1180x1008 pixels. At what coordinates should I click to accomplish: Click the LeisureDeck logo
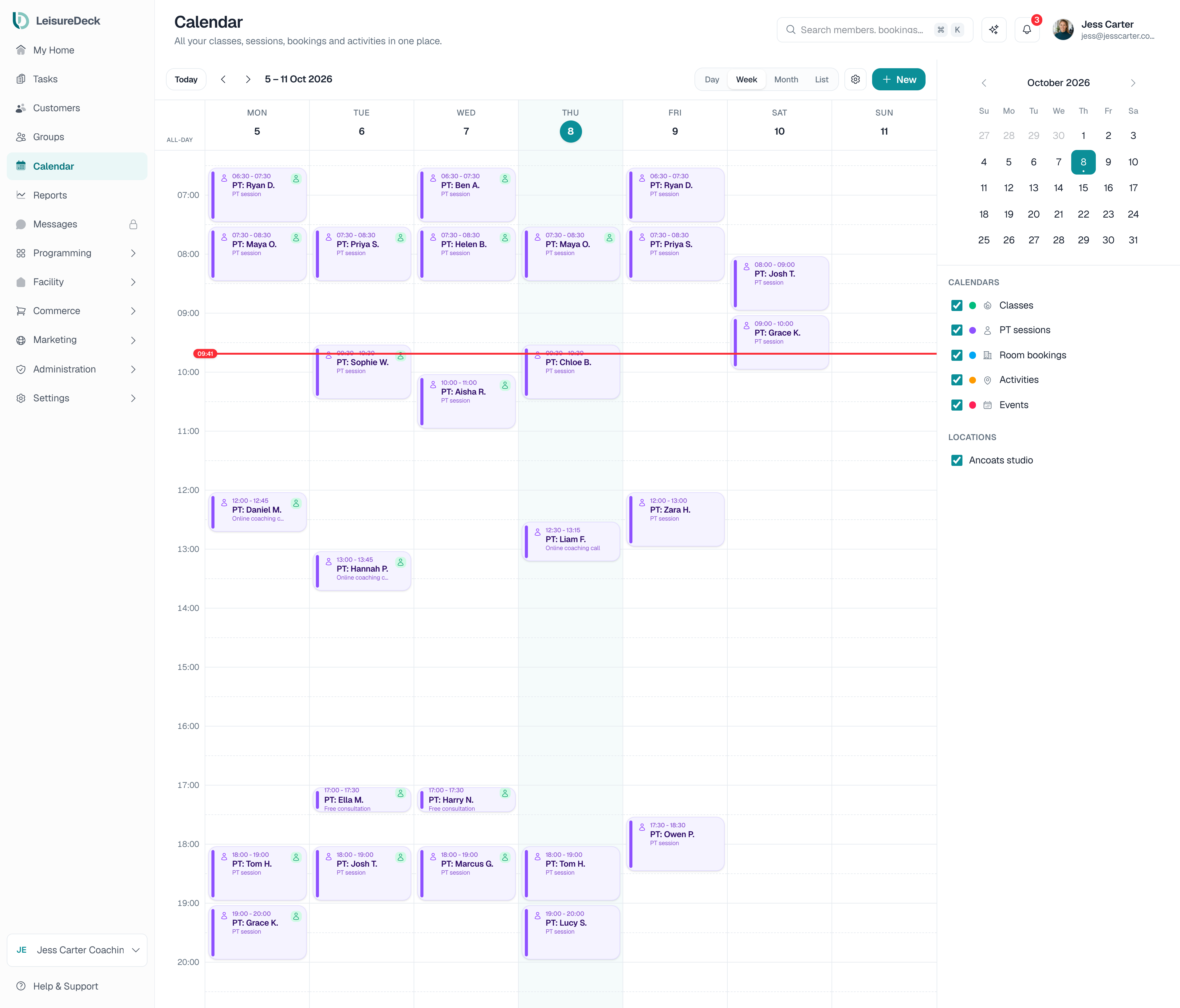56,21
